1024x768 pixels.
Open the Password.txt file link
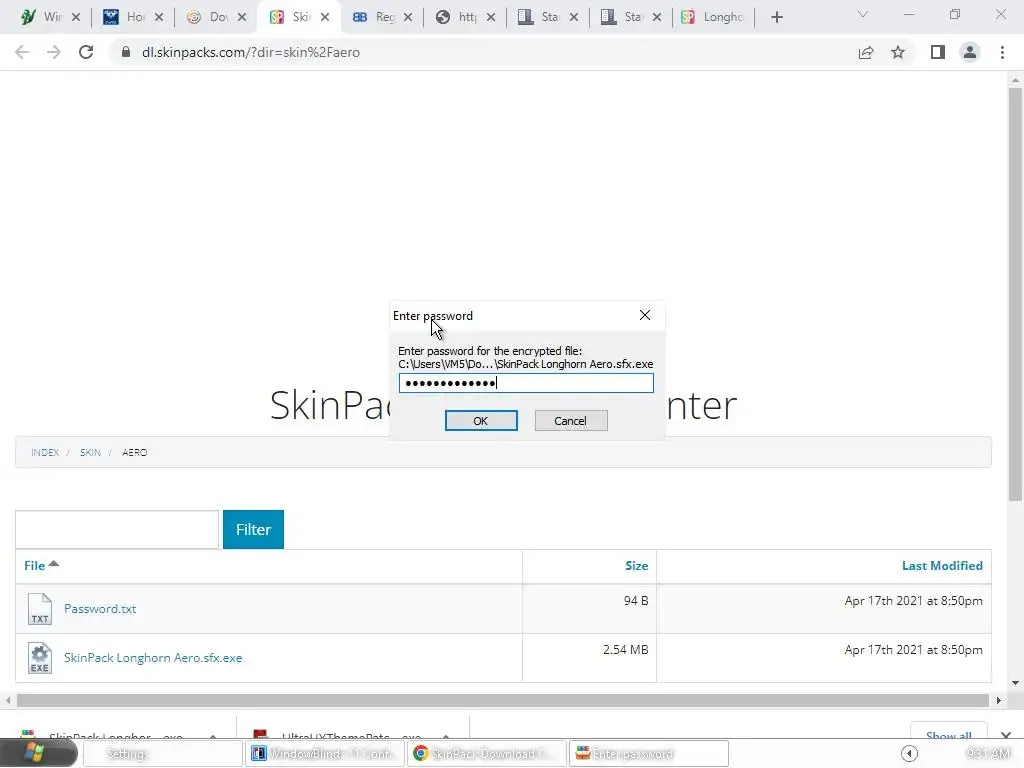click(x=100, y=609)
